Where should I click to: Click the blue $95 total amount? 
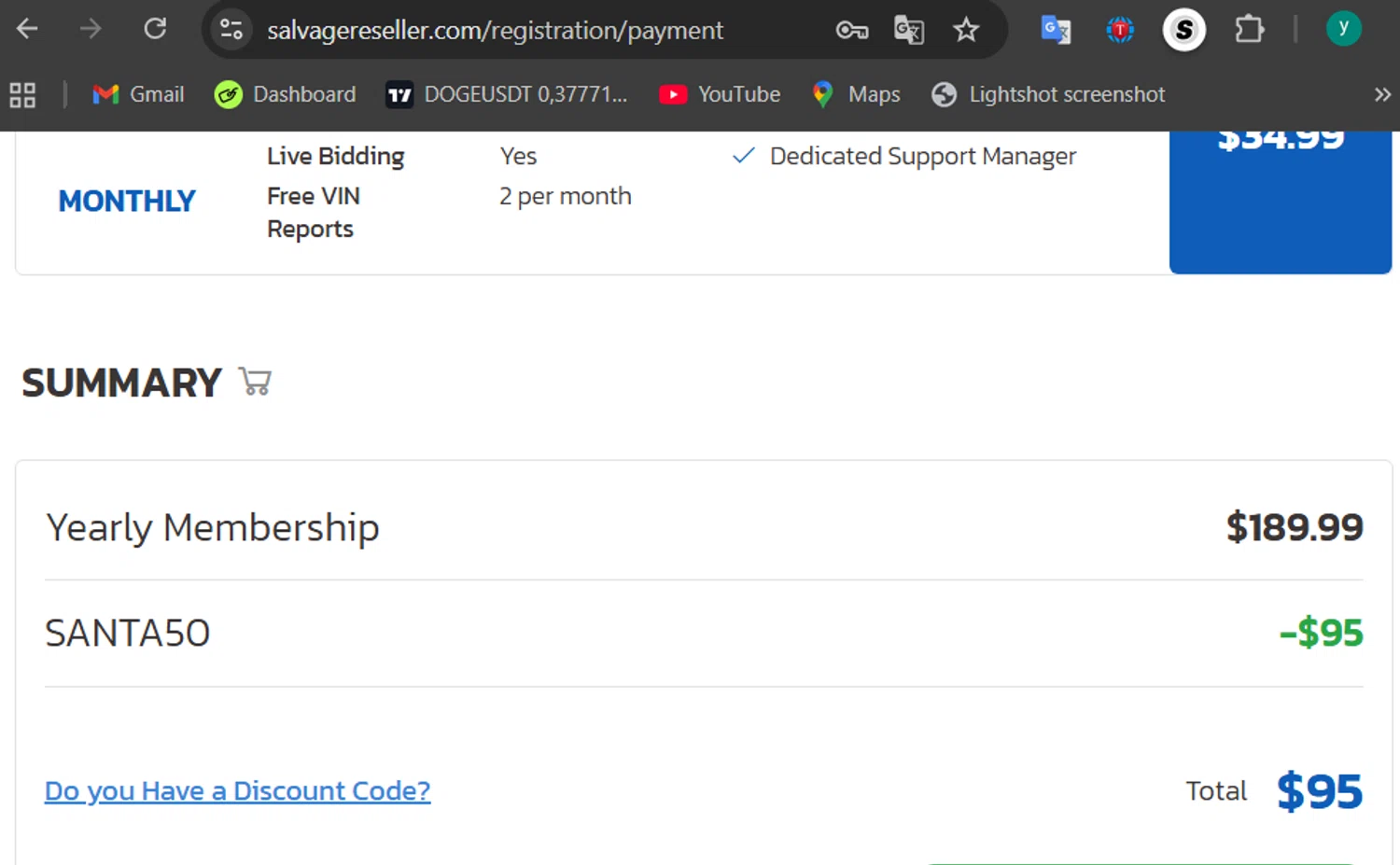1320,791
